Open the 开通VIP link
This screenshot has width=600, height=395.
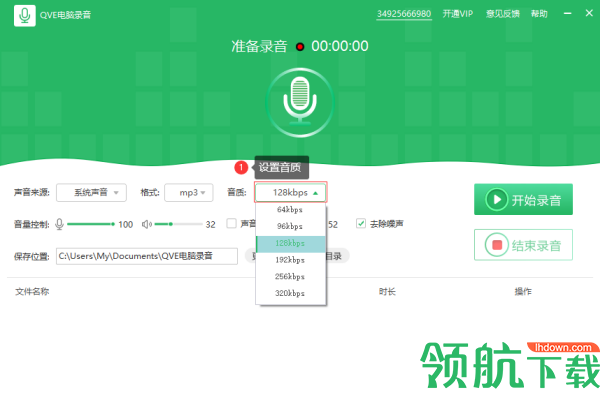[458, 14]
